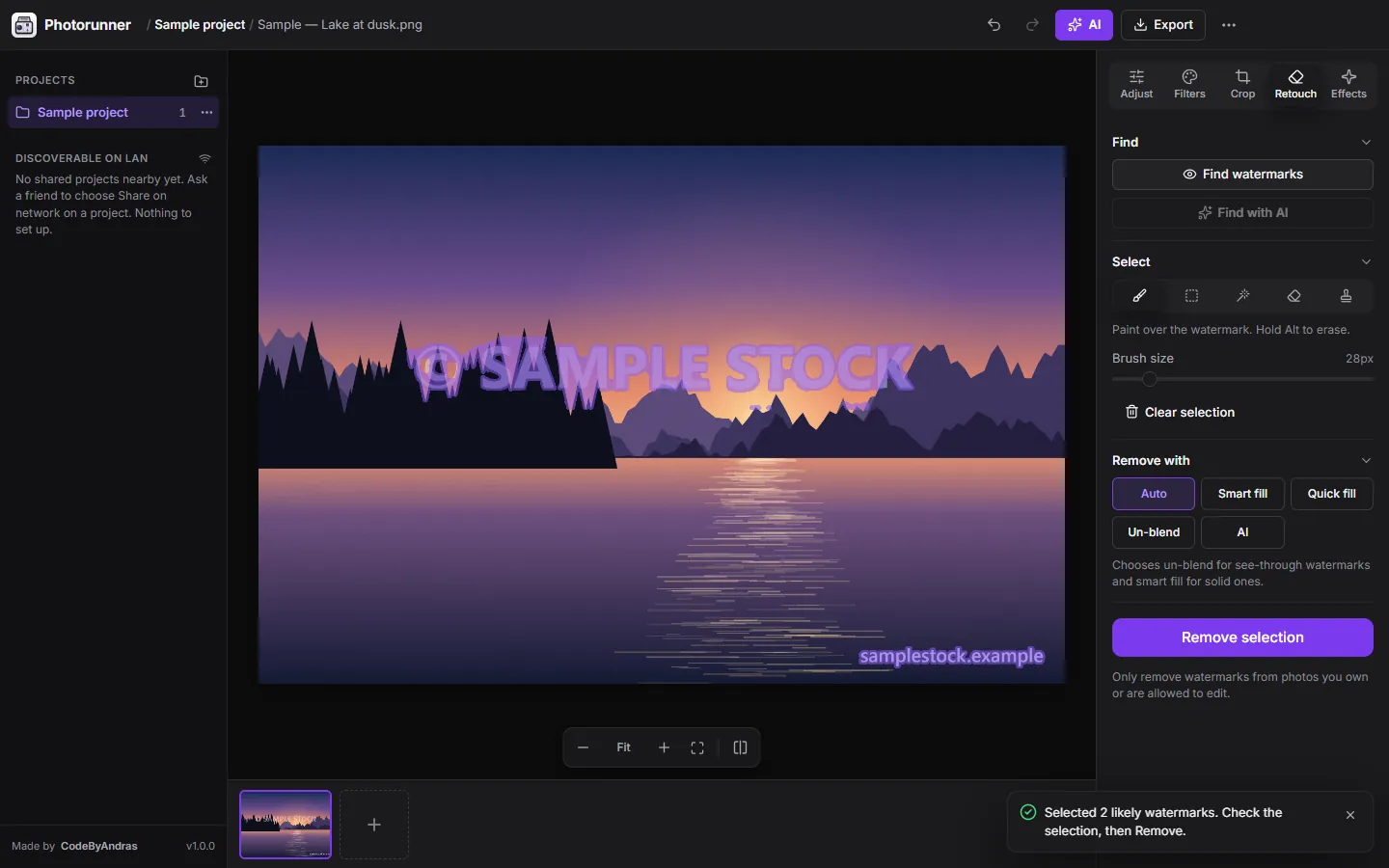Open the Filters tab
Image resolution: width=1389 pixels, height=868 pixels.
pos(1189,84)
